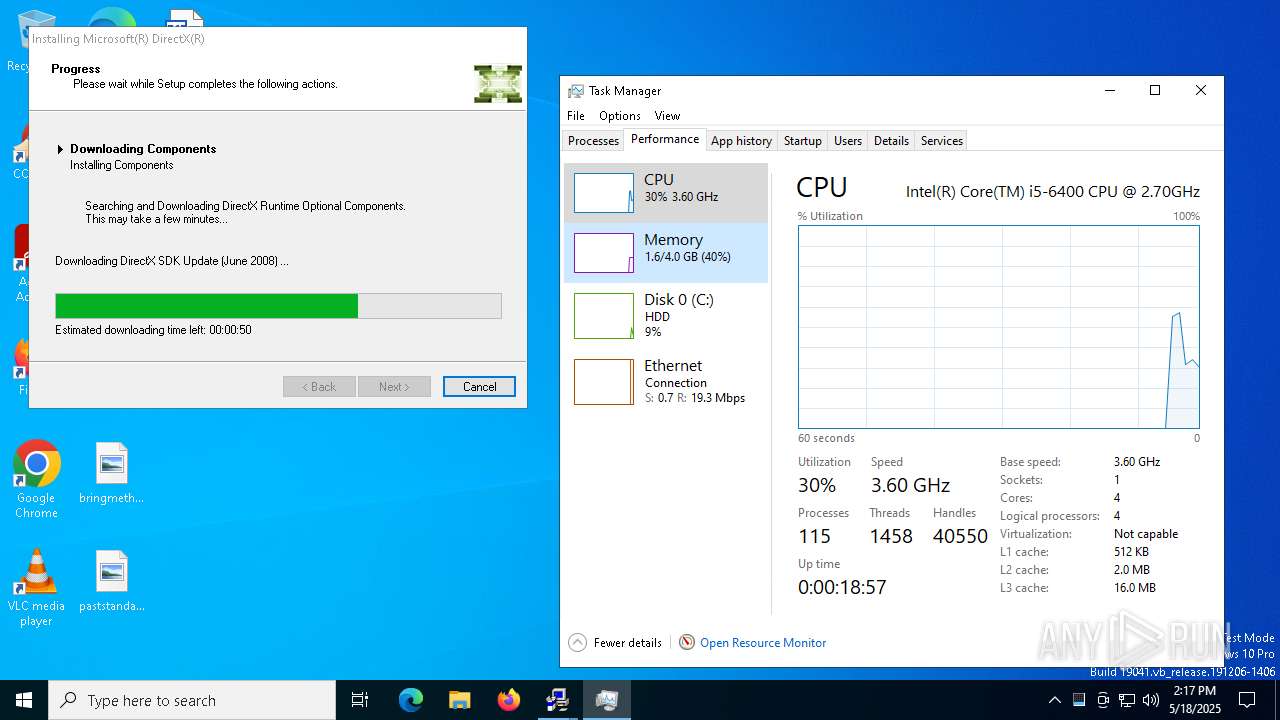Click the tray icon left of network icon
The height and width of the screenshot is (720, 1280).
coord(1103,700)
